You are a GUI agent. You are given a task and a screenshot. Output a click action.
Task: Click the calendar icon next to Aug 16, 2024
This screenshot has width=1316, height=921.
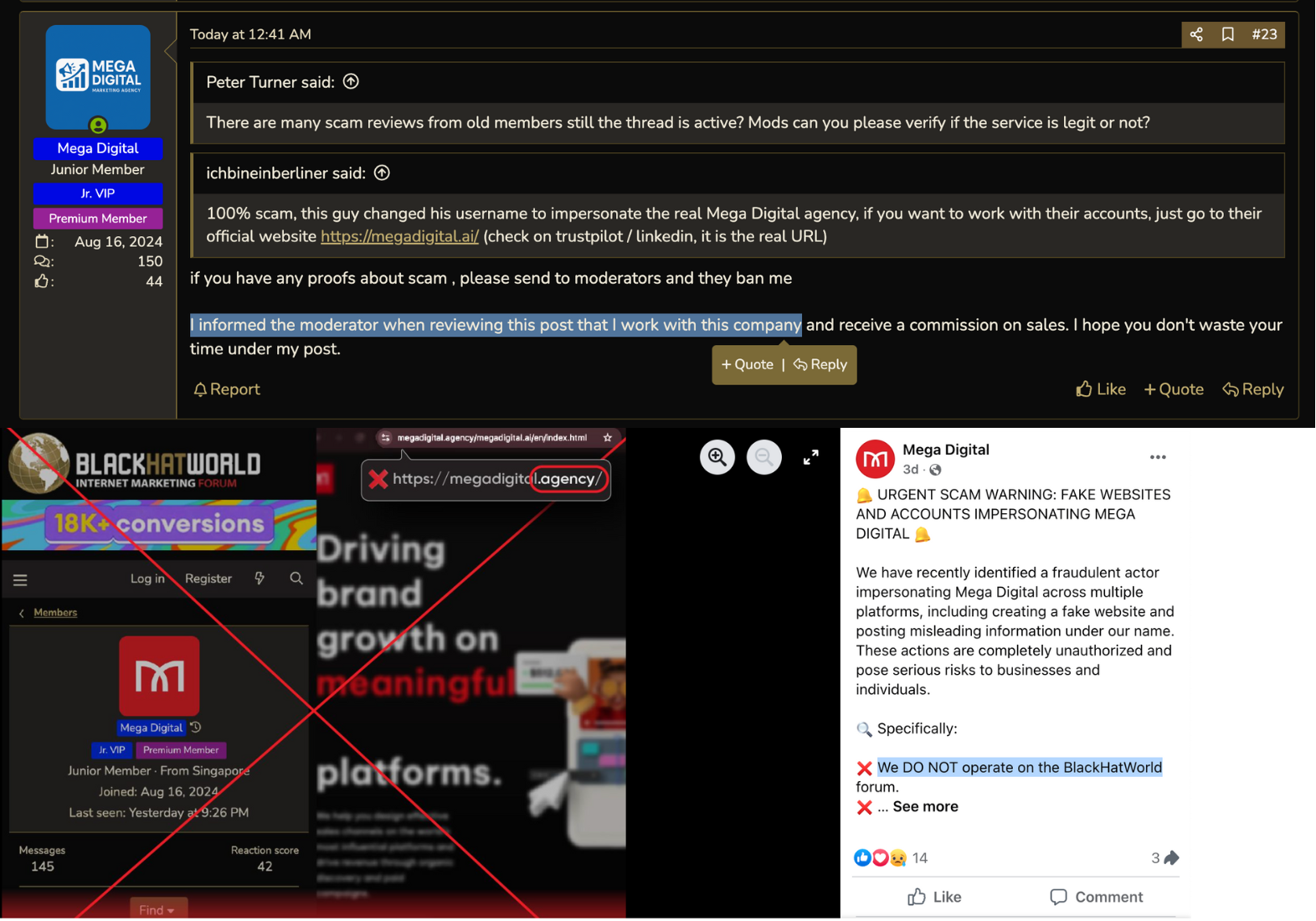[42, 242]
